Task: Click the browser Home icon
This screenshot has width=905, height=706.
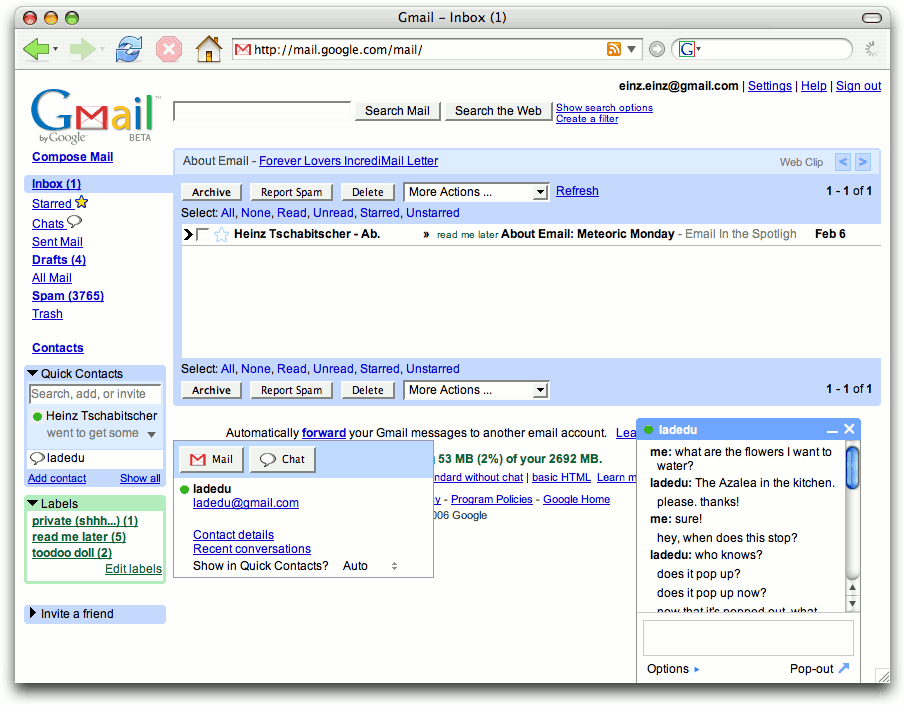Action: point(207,48)
